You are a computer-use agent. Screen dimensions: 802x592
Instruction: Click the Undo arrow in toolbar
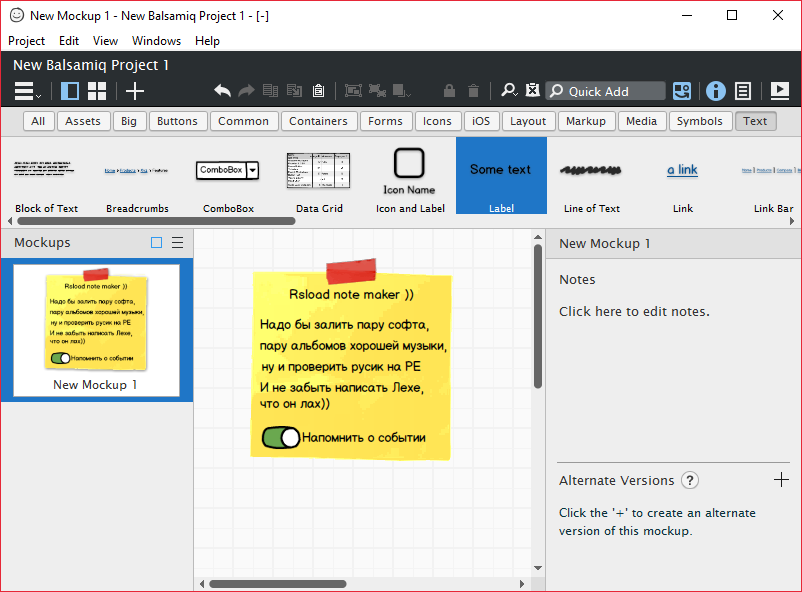pyautogui.click(x=222, y=91)
